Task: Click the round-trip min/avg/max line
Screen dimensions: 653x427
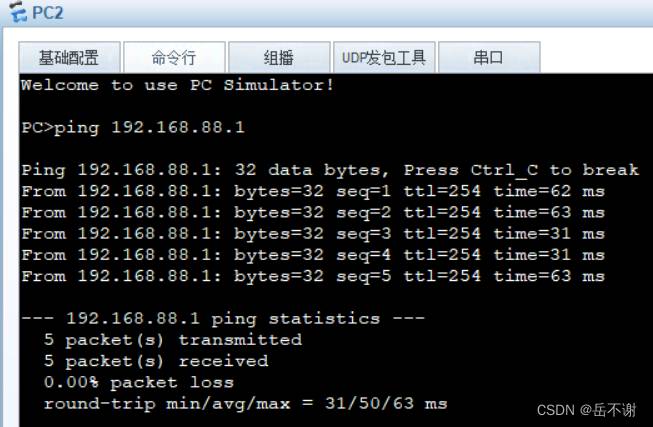Action: click(x=246, y=404)
